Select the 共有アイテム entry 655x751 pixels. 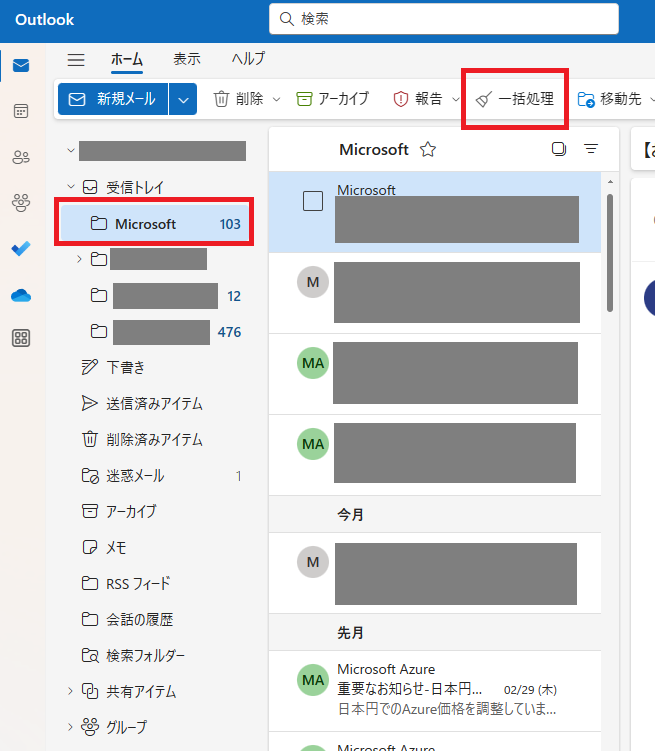click(128, 691)
